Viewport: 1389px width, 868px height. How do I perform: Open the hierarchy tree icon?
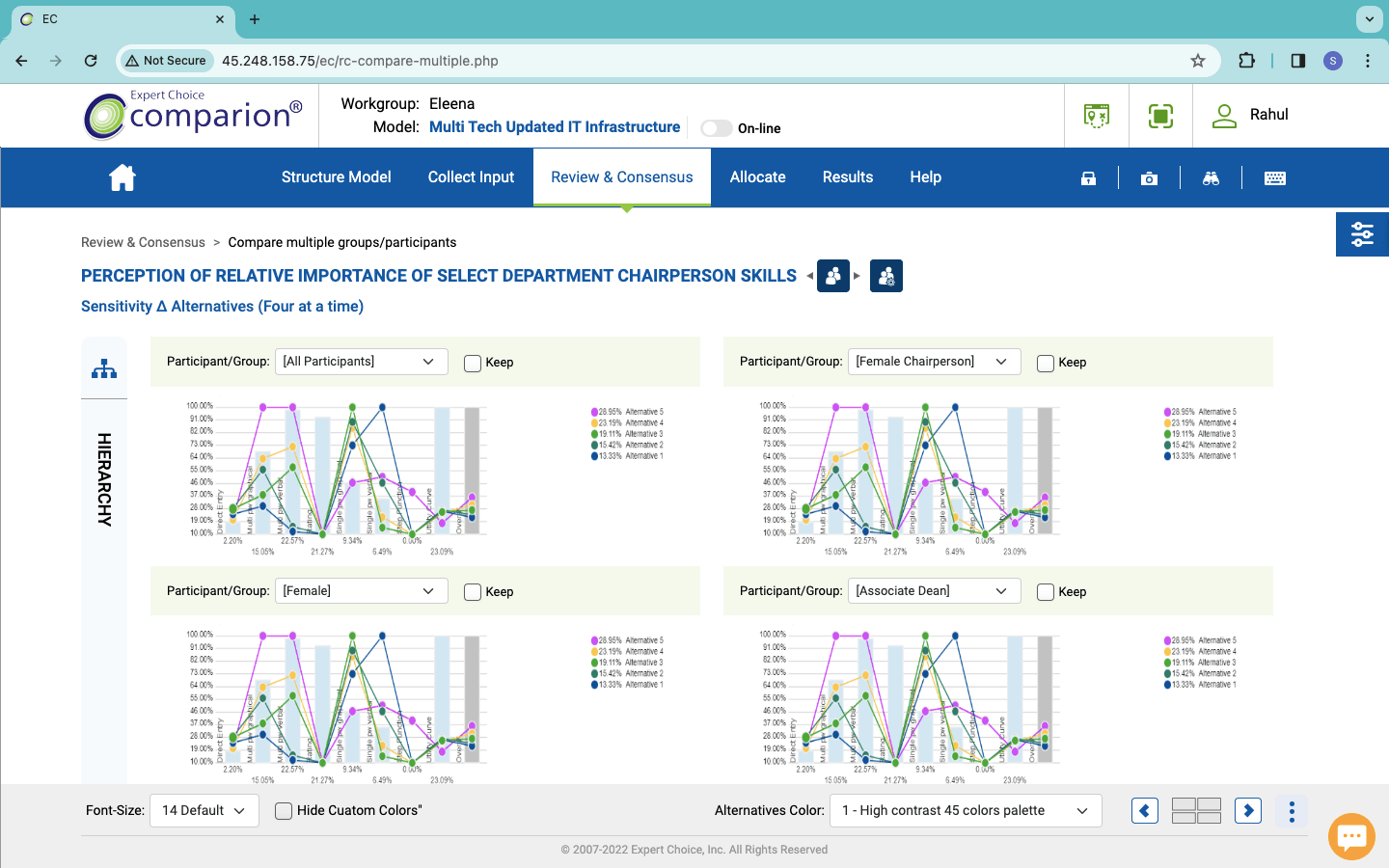pos(104,369)
